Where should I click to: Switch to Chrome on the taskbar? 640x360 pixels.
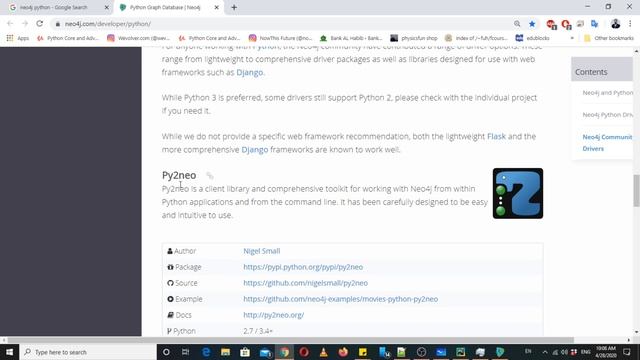click(x=284, y=352)
